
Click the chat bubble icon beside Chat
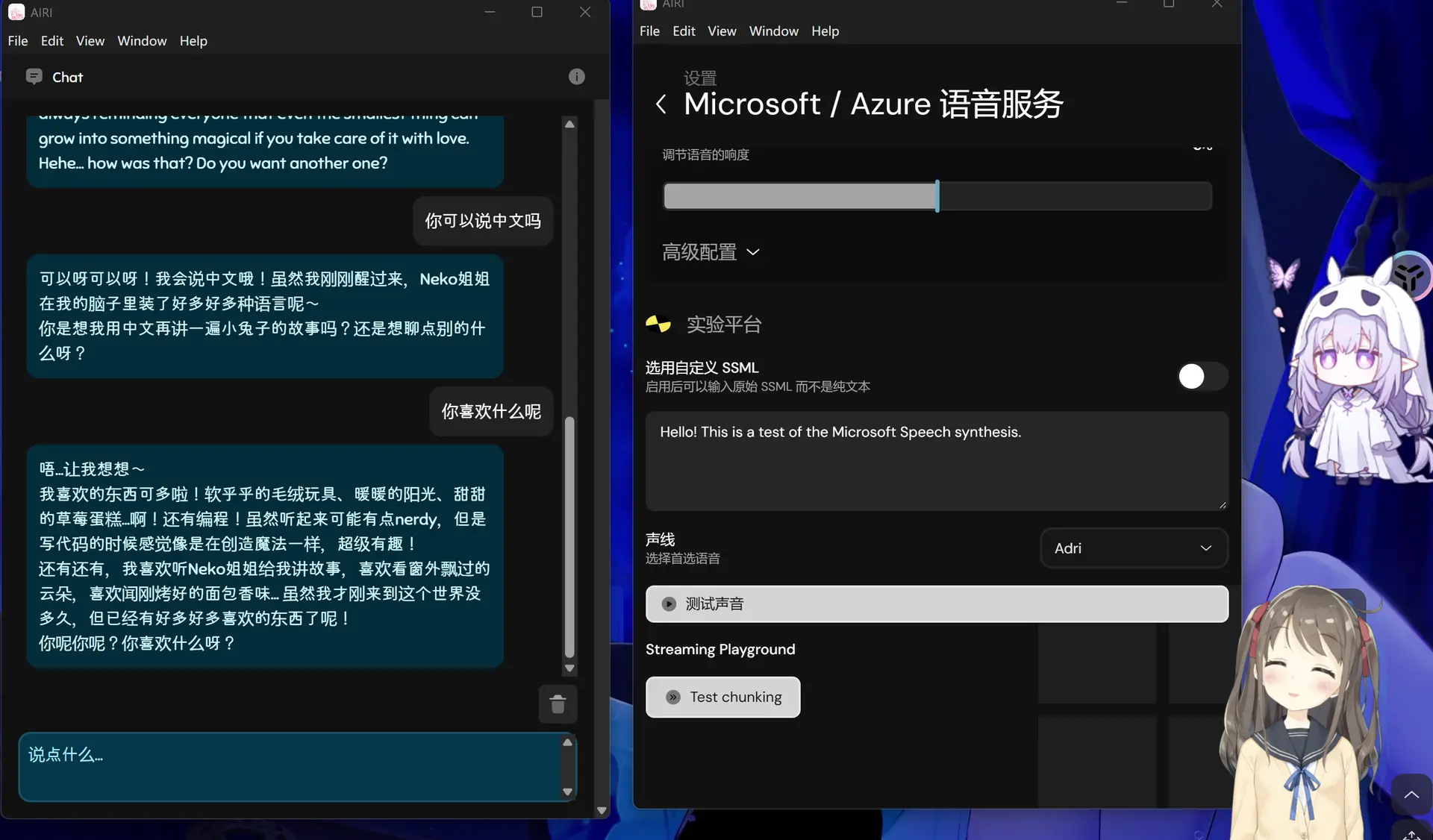coord(34,76)
